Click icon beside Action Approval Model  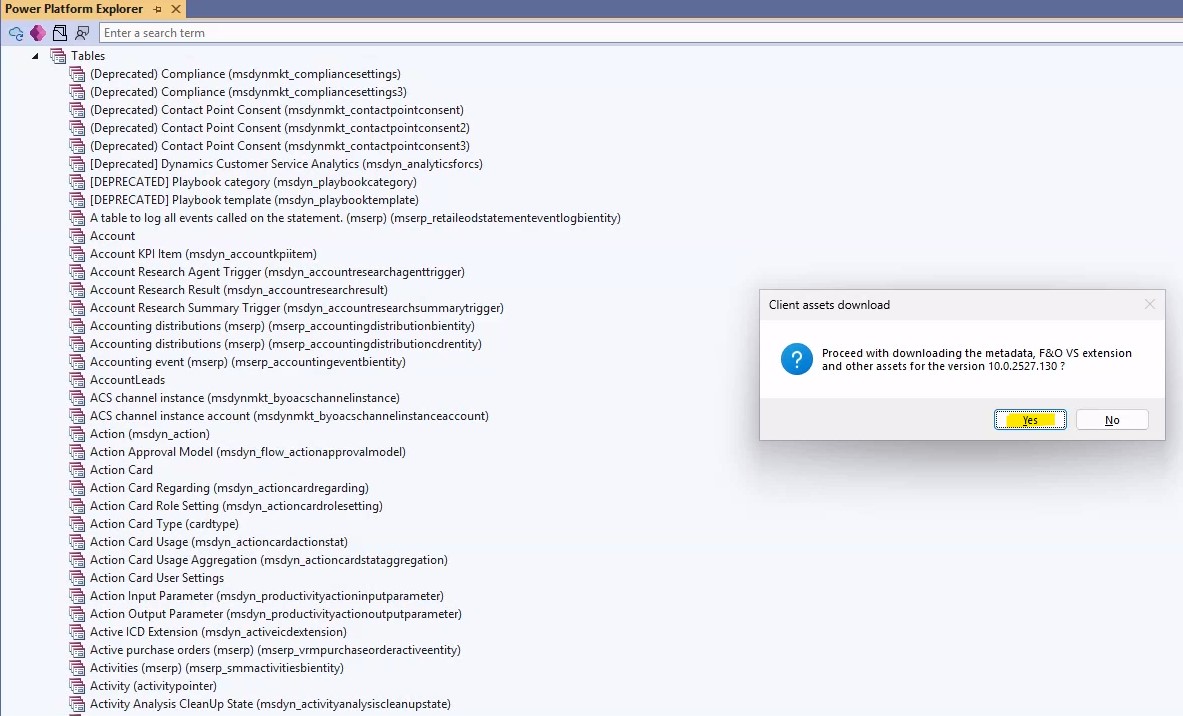[77, 452]
